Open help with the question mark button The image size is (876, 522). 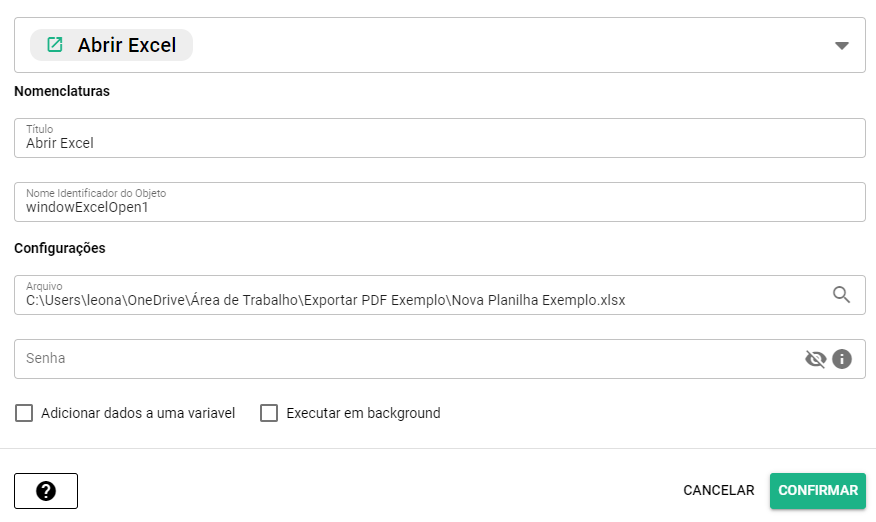tap(46, 491)
